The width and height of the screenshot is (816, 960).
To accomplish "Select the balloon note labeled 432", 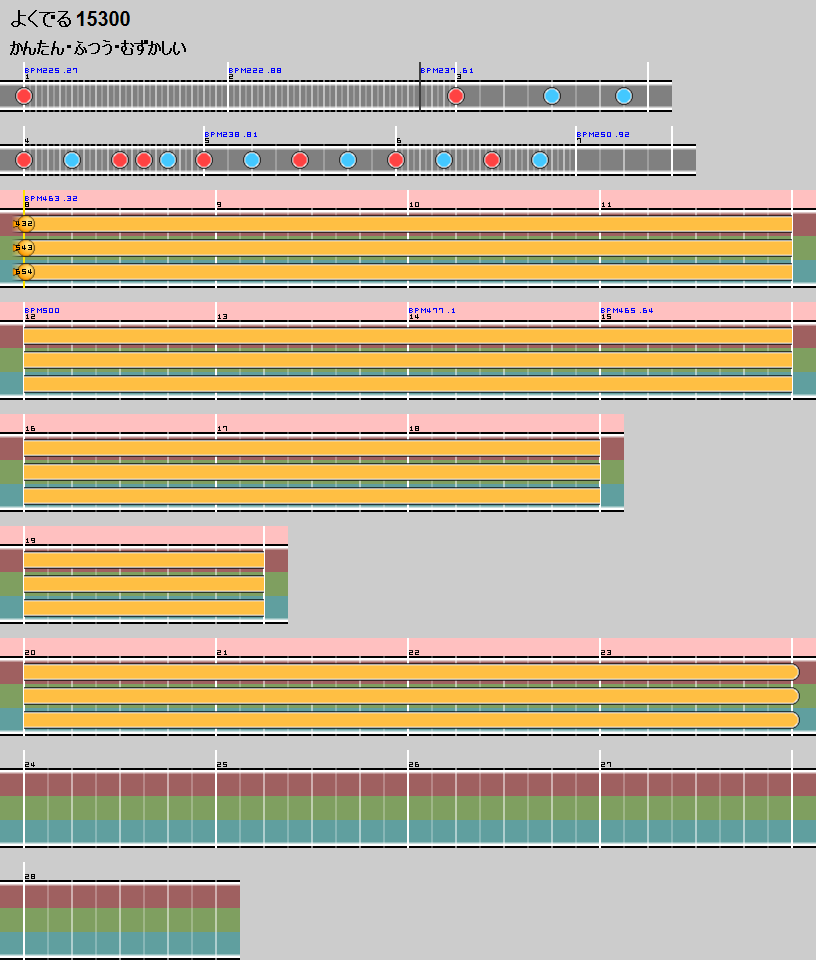I will point(25,224).
